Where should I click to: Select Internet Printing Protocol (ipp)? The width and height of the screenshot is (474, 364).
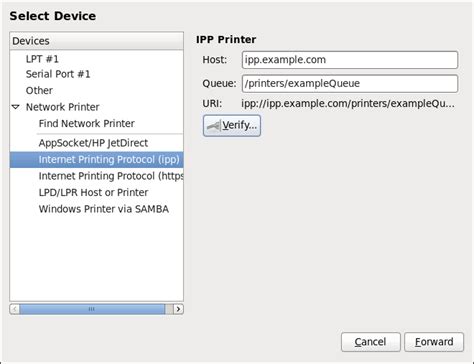pyautogui.click(x=97, y=160)
